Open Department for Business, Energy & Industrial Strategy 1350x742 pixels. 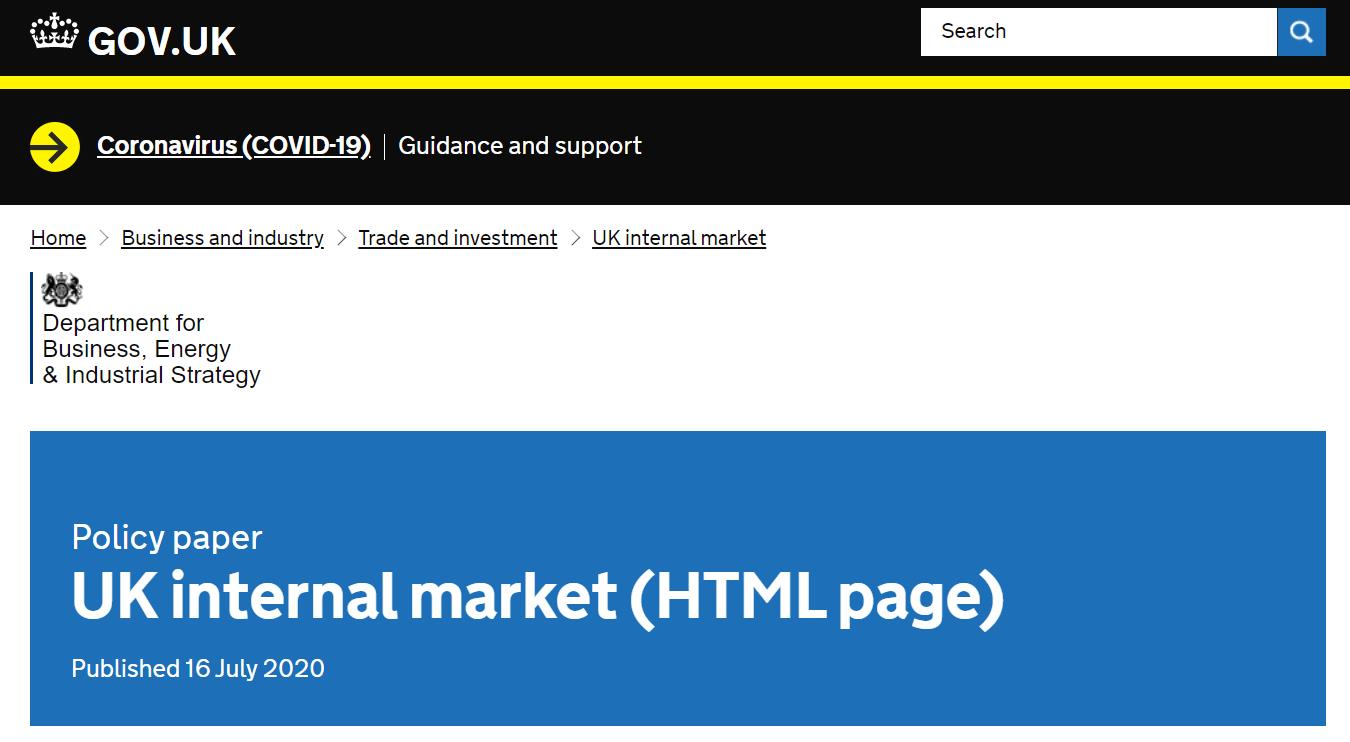coord(151,349)
